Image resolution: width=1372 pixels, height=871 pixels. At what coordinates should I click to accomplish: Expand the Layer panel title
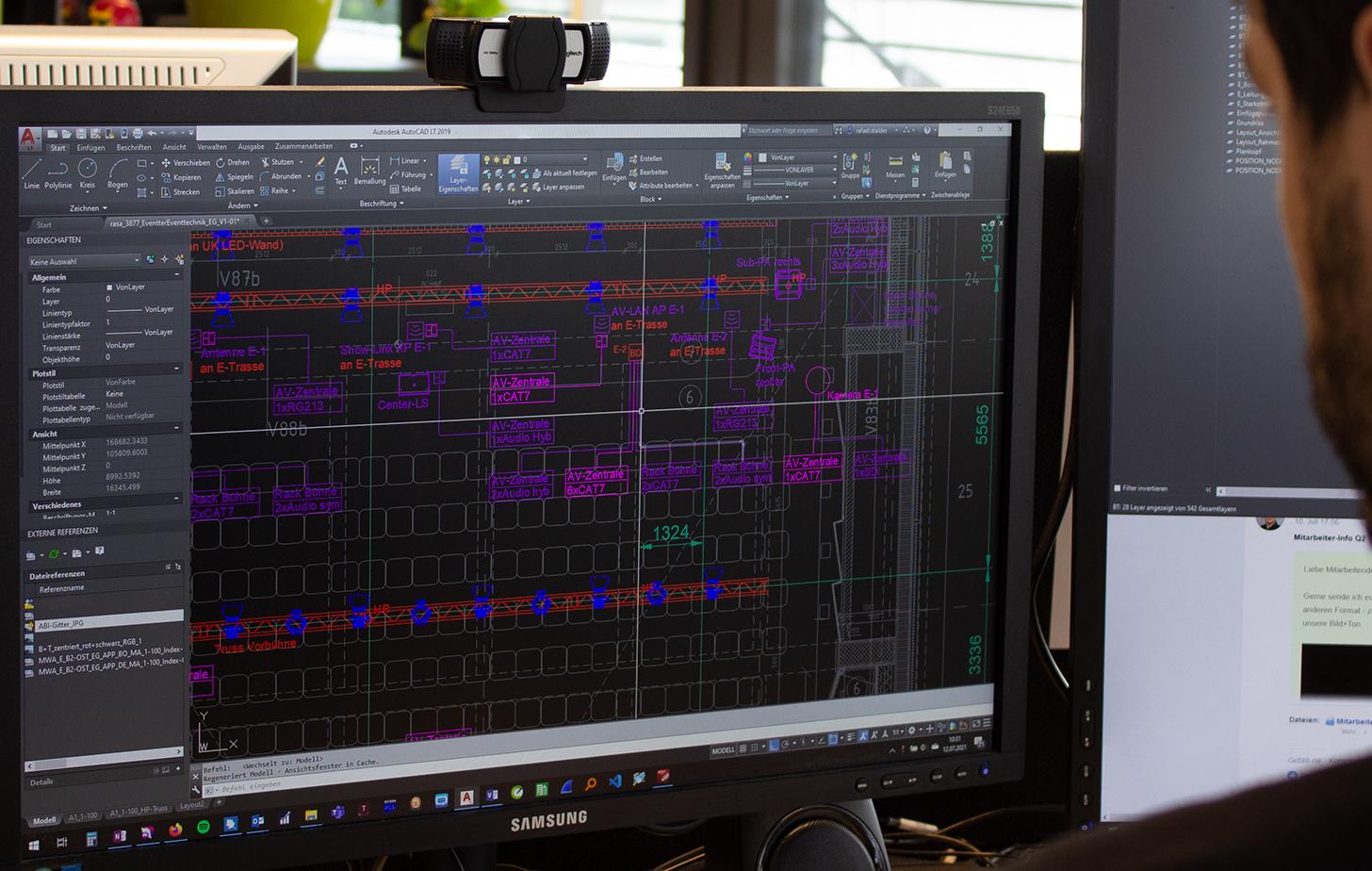(x=517, y=201)
